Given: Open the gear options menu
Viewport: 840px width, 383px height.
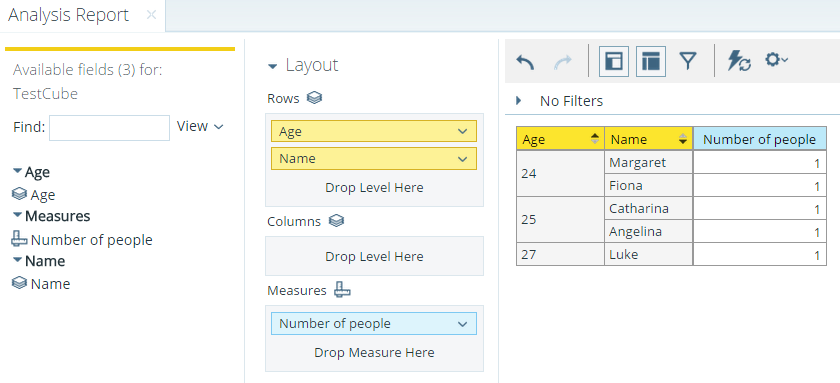Looking at the screenshot, I should 776,60.
